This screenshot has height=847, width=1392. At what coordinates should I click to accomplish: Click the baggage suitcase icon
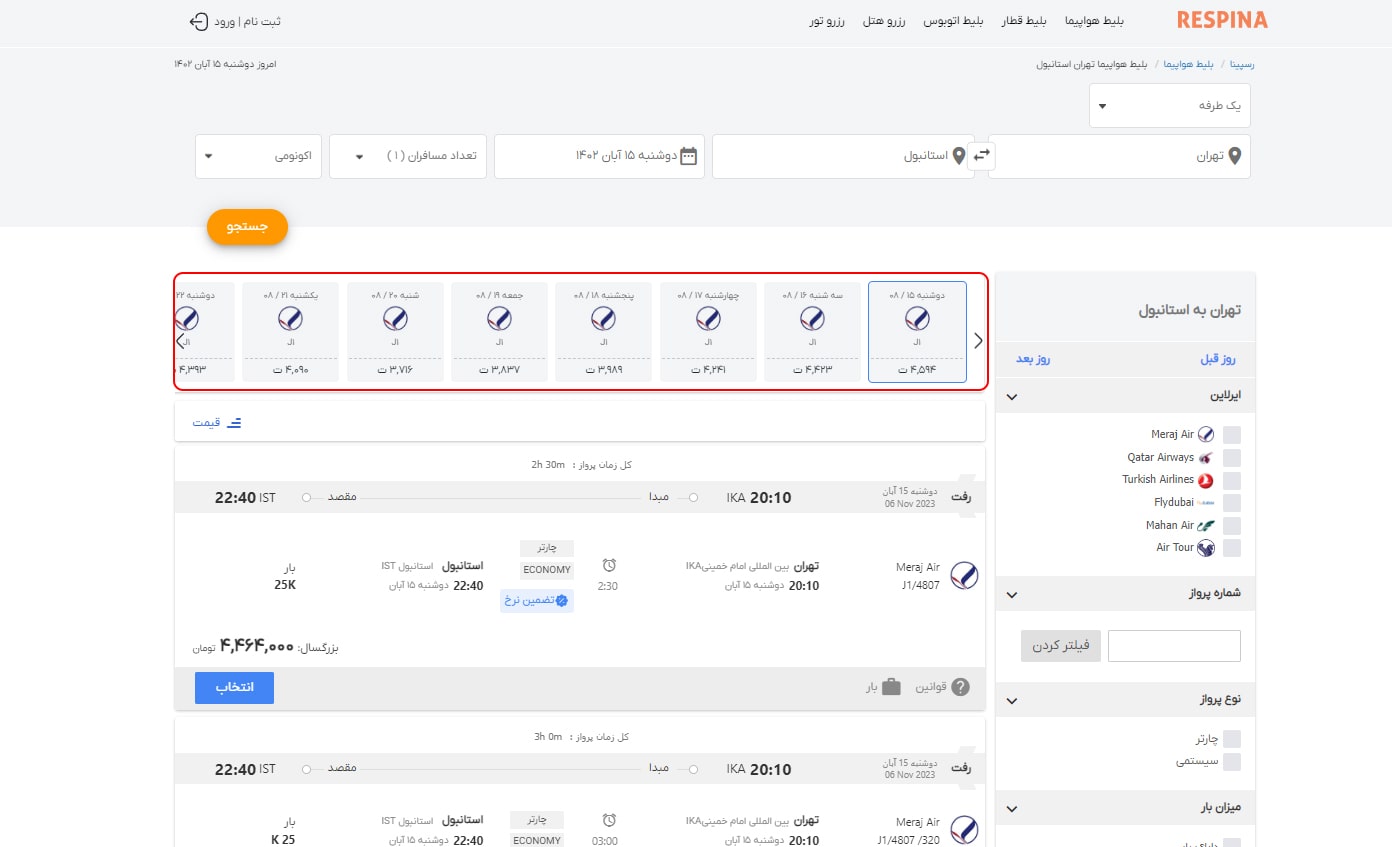click(891, 687)
